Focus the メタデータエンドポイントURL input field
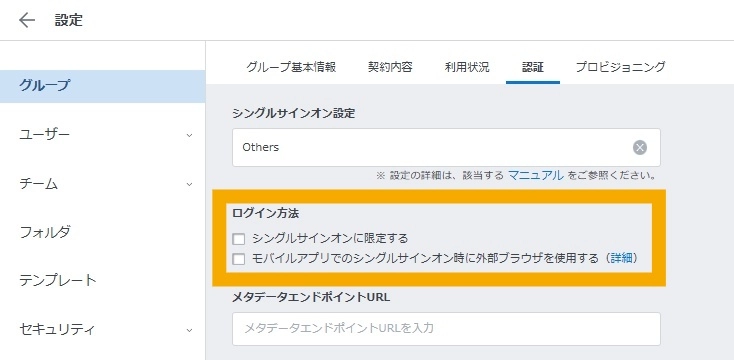 (446, 329)
